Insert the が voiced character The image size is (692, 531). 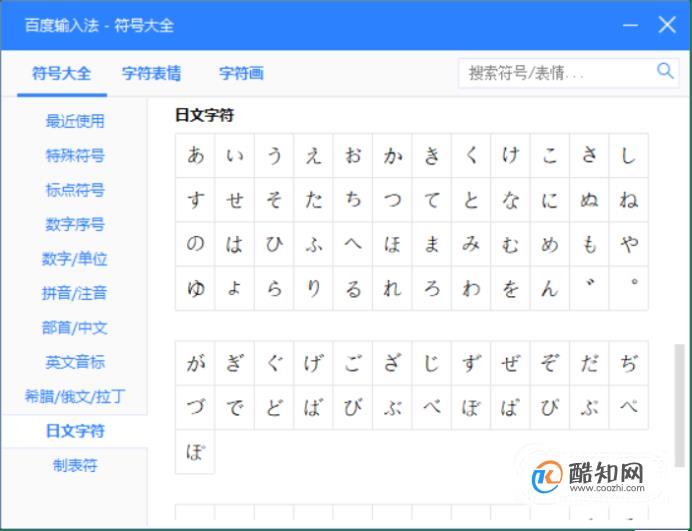[x=195, y=363]
